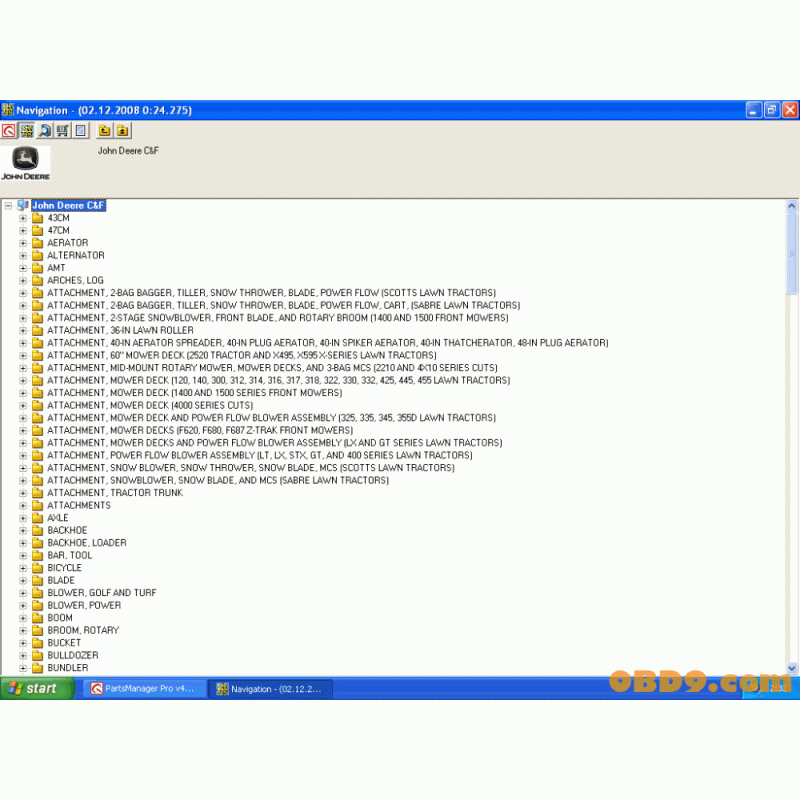Select MOWER DECKS F620, F680, F687 Z-TRAK entry
The image size is (800, 800).
(x=200, y=431)
